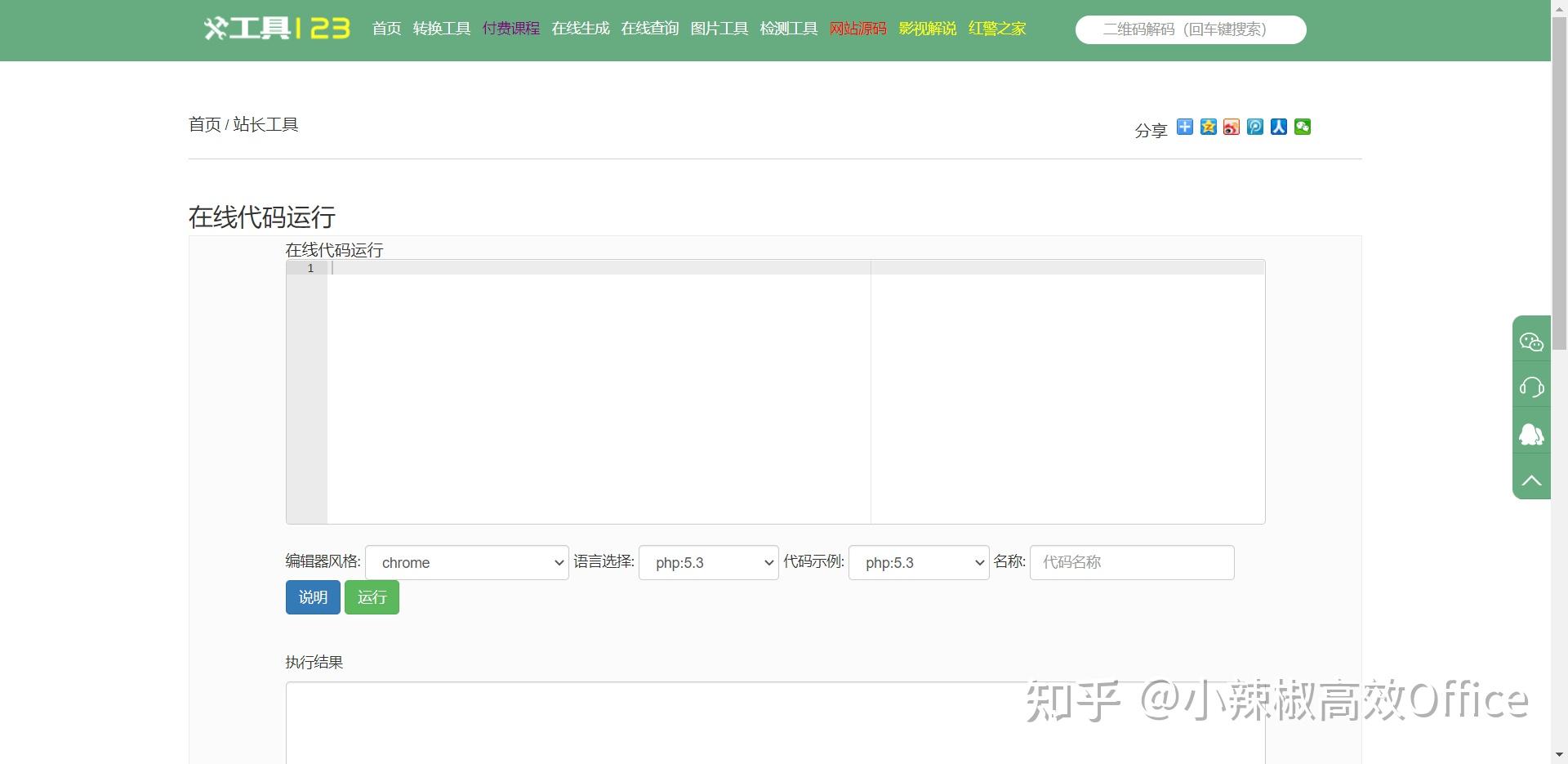Click the green 运行 button
Screen dimensions: 1568x764
tap(372, 597)
